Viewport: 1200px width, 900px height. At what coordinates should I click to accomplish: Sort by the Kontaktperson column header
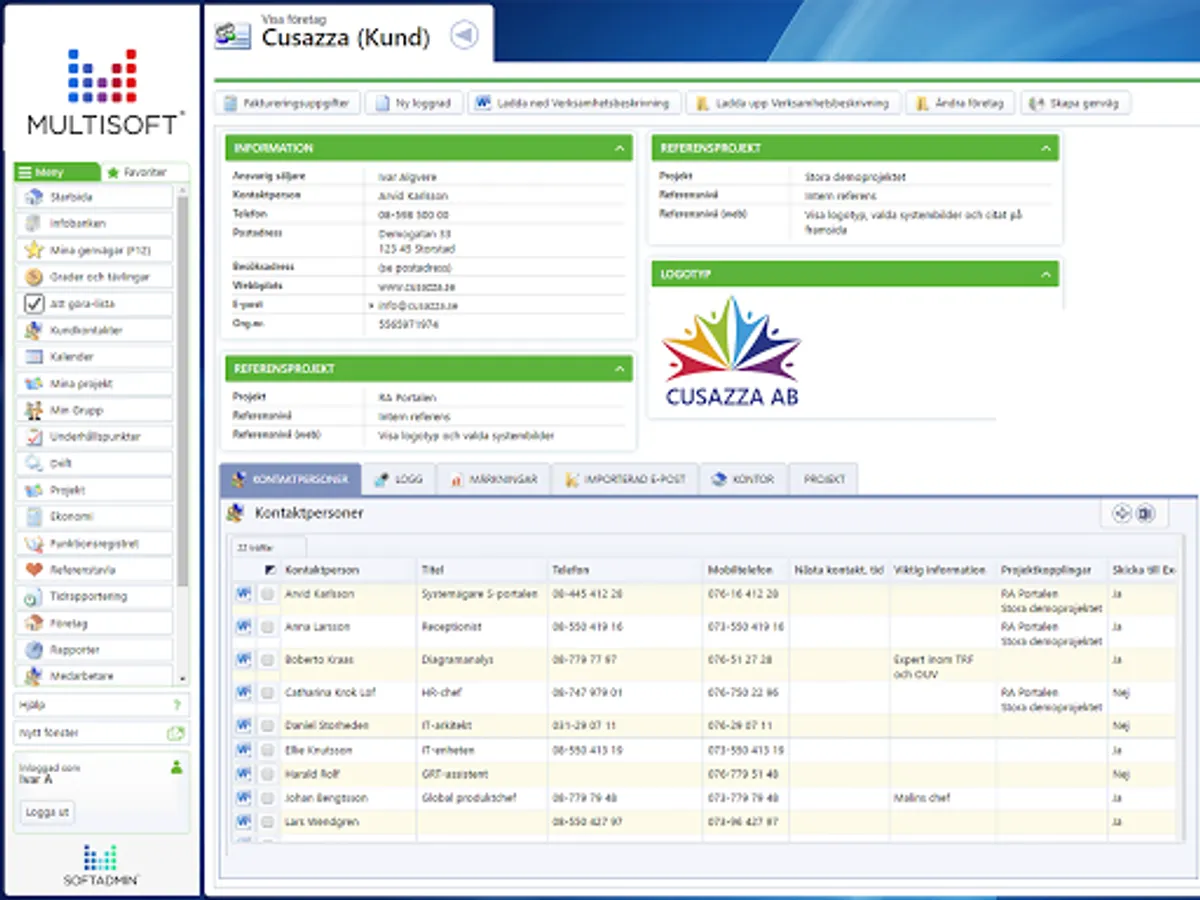click(322, 570)
